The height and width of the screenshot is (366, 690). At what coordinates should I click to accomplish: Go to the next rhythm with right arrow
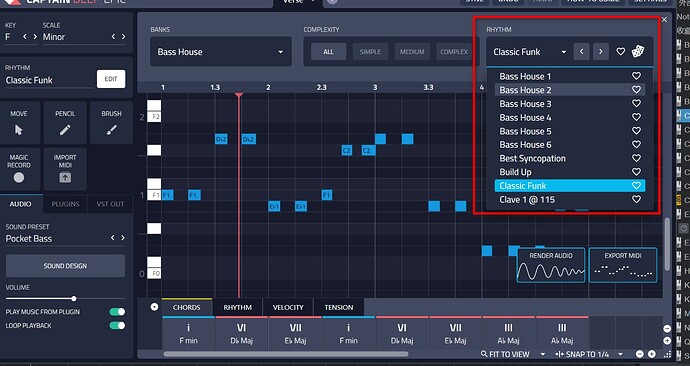(x=601, y=51)
